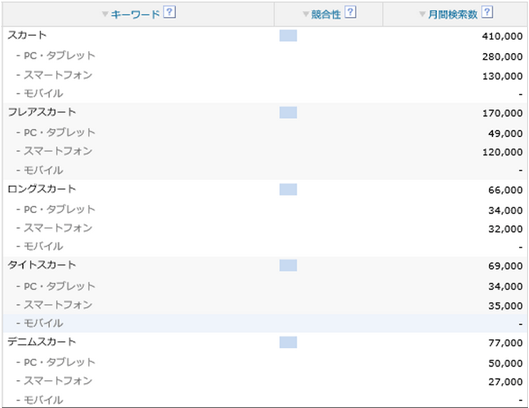Click competition bar for ロングスカート
This screenshot has width=529, height=408.
point(288,190)
